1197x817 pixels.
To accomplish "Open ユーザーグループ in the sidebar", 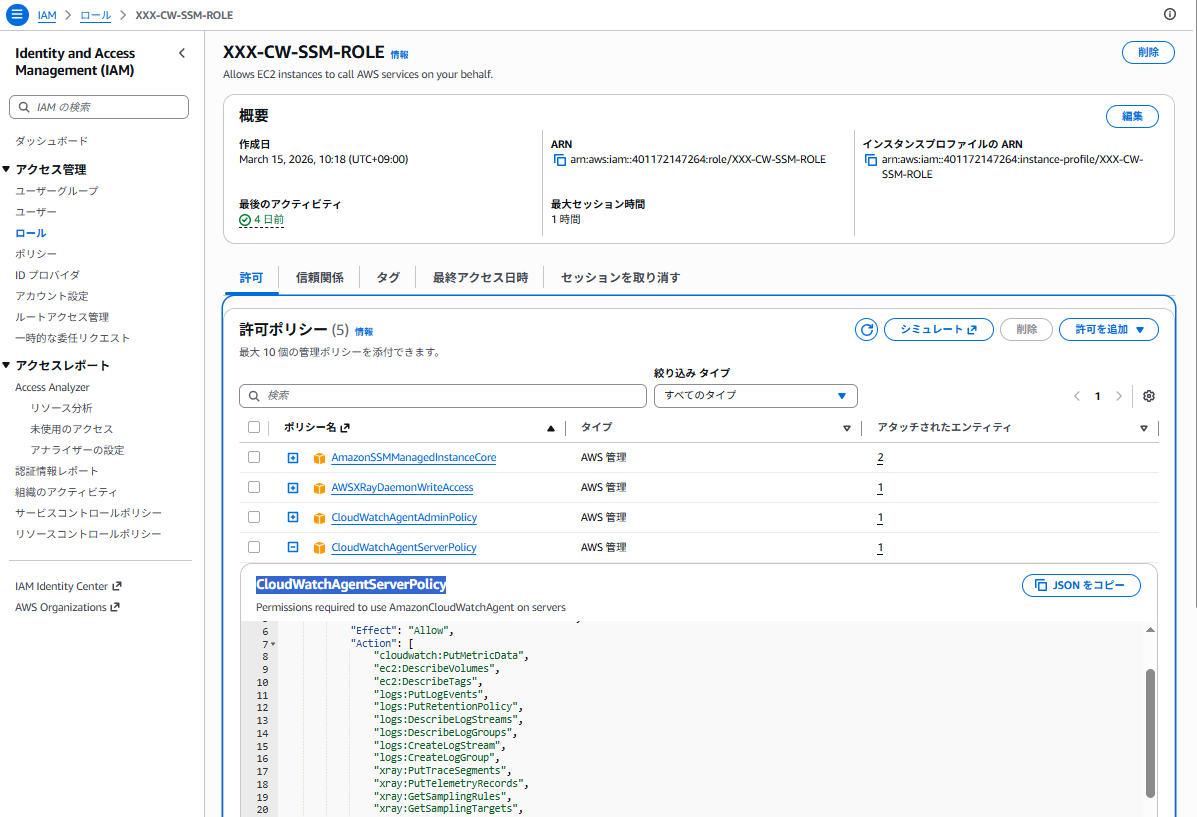I will (56, 191).
